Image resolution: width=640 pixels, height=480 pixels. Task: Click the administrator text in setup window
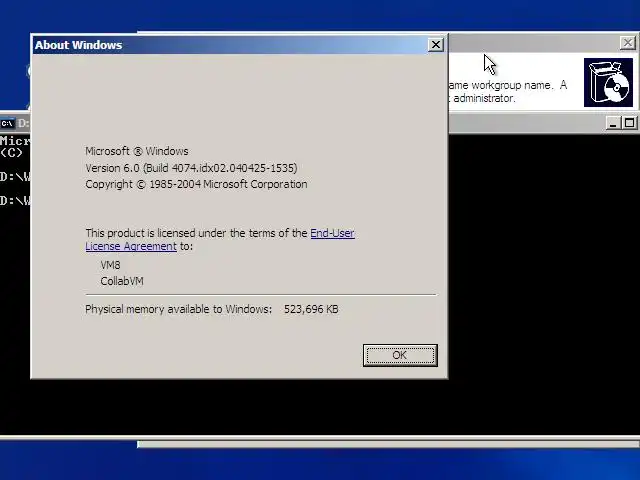click(x=484, y=98)
